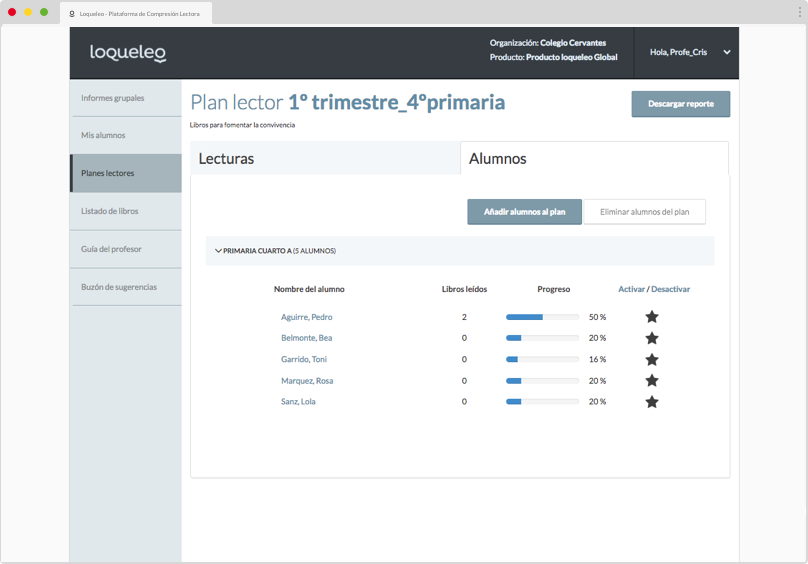Click Aguirre, Pedro's 50% progress bar
Image resolution: width=808 pixels, height=564 pixels.
coord(542,317)
